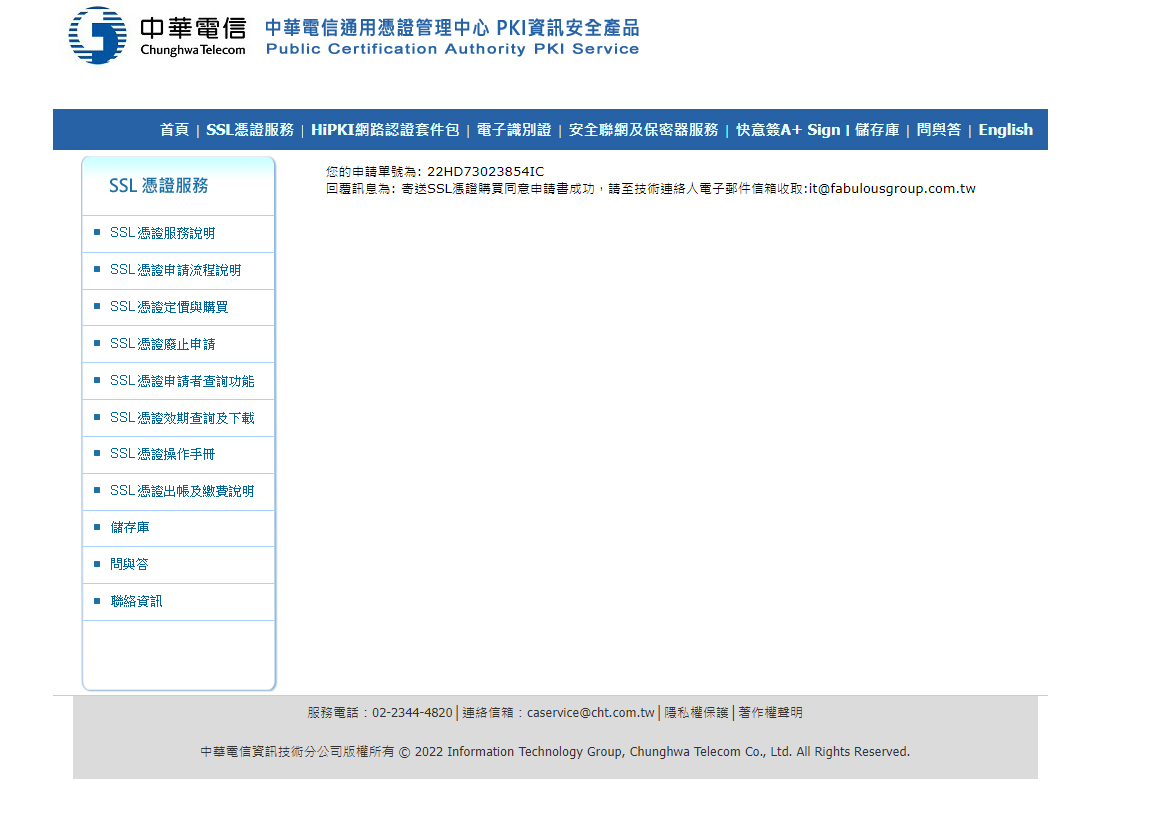Open SSL憑證申請者查詢功能 sidebar link
Screen dimensions: 1157x836
[182, 381]
